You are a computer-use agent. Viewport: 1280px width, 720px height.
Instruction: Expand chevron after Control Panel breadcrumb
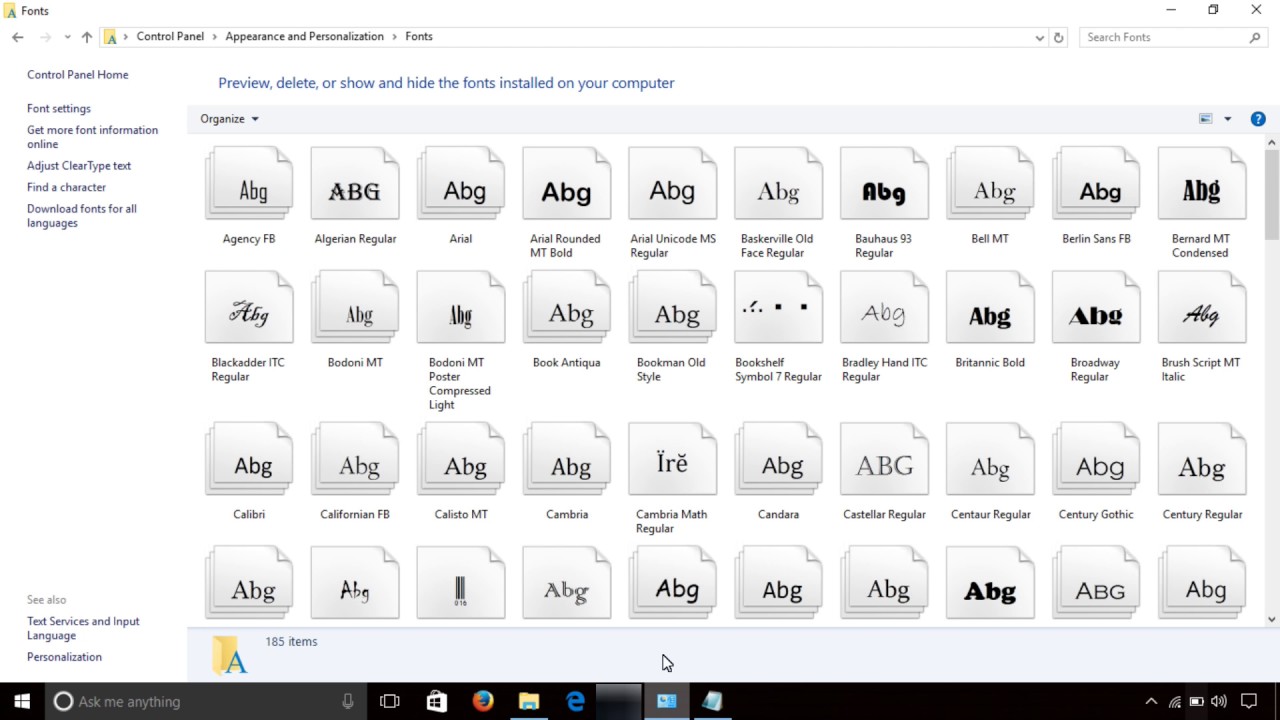215,37
